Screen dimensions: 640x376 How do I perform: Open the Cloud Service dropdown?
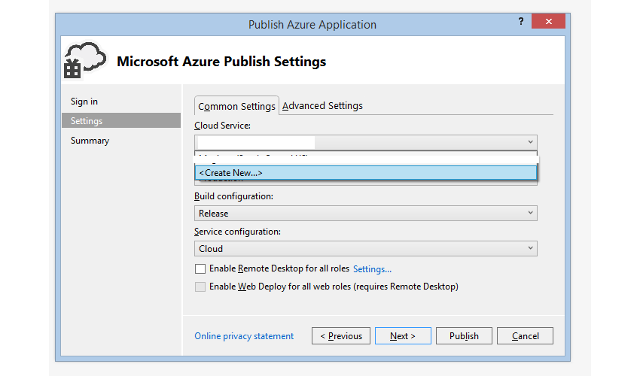366,142
